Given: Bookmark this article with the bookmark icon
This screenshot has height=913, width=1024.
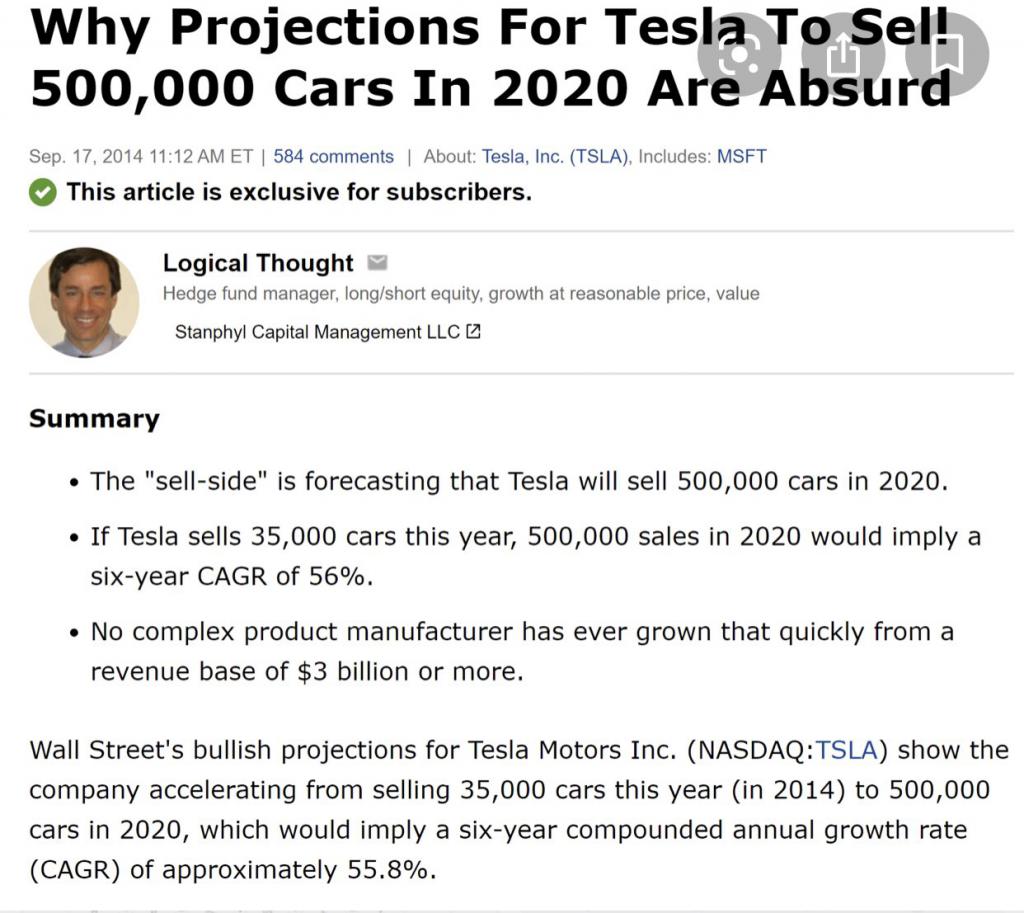Looking at the screenshot, I should coord(948,55).
